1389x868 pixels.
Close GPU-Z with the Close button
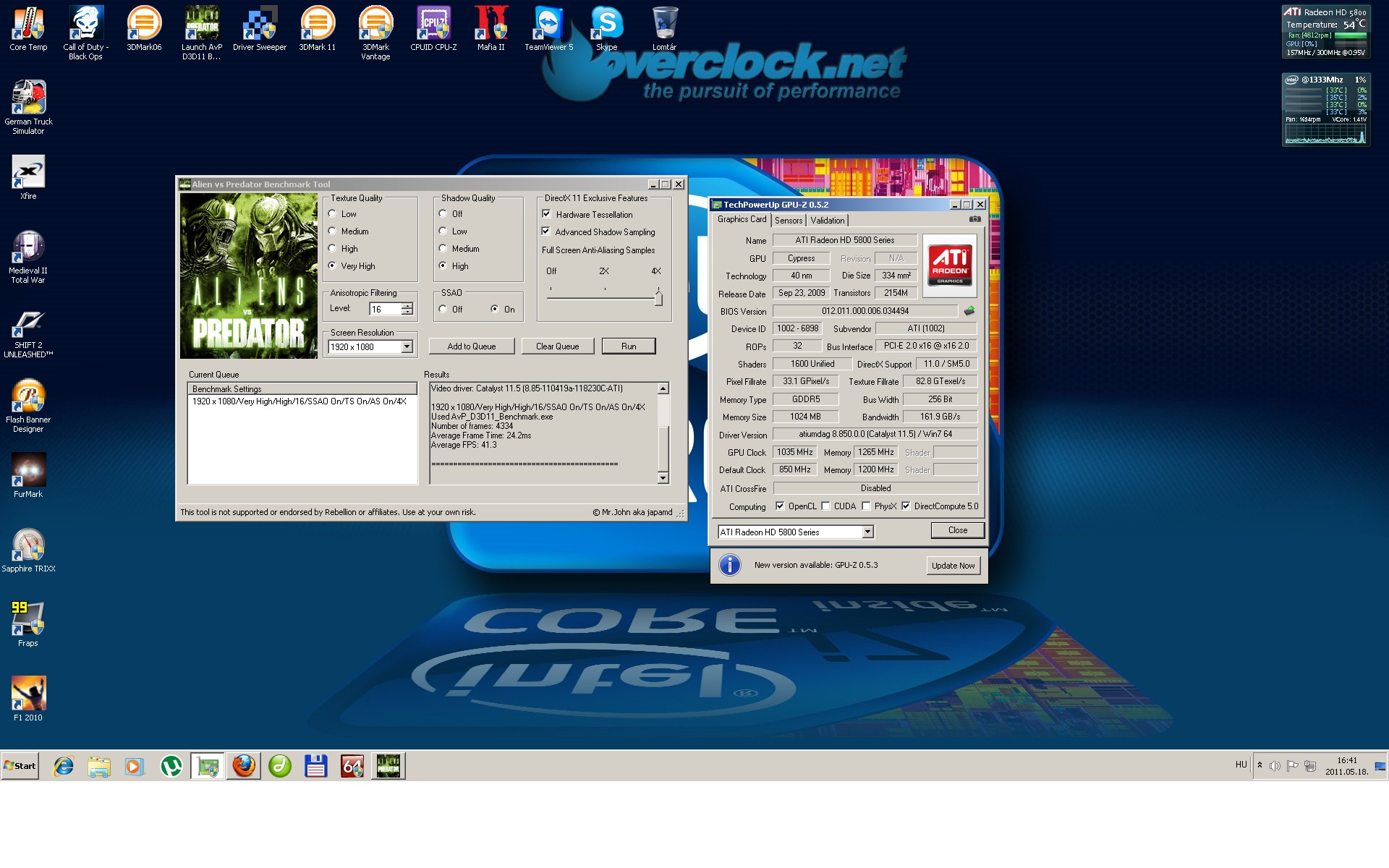coord(958,530)
